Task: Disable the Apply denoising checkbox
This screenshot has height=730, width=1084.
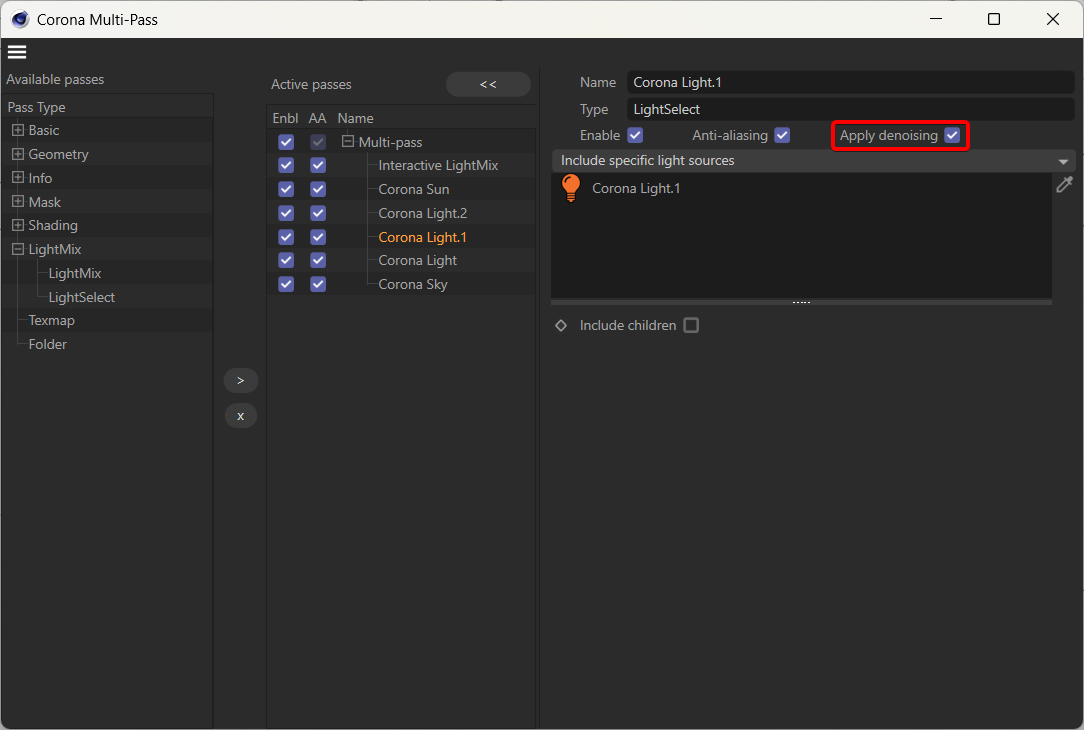Action: [x=952, y=135]
